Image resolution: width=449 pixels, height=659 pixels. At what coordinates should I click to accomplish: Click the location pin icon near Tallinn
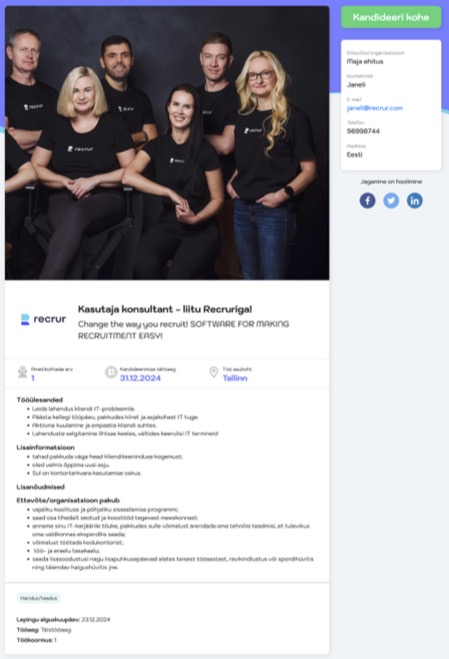214,372
